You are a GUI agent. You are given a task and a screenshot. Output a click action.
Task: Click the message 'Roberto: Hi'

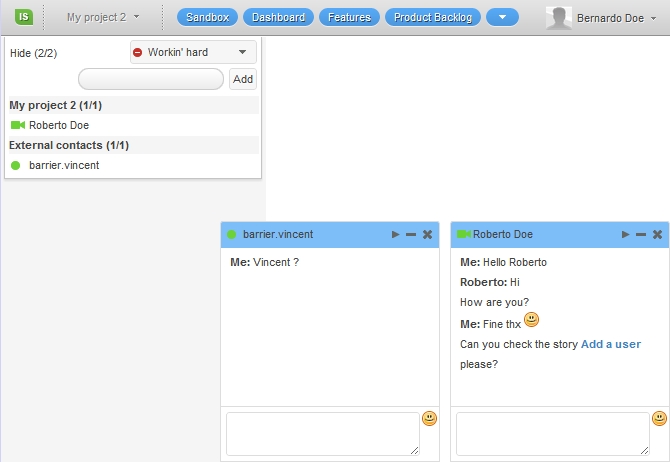490,282
